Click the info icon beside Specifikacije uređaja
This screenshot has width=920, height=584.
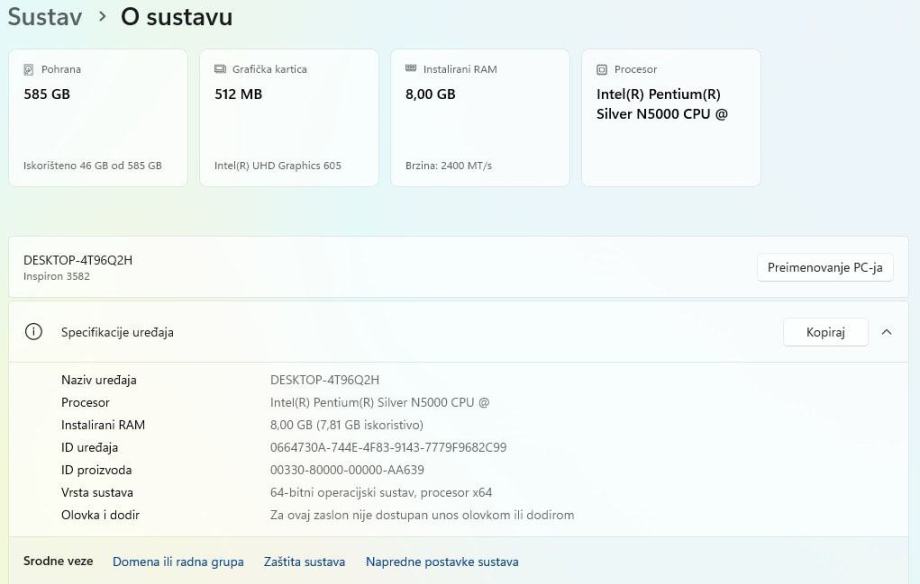33,332
